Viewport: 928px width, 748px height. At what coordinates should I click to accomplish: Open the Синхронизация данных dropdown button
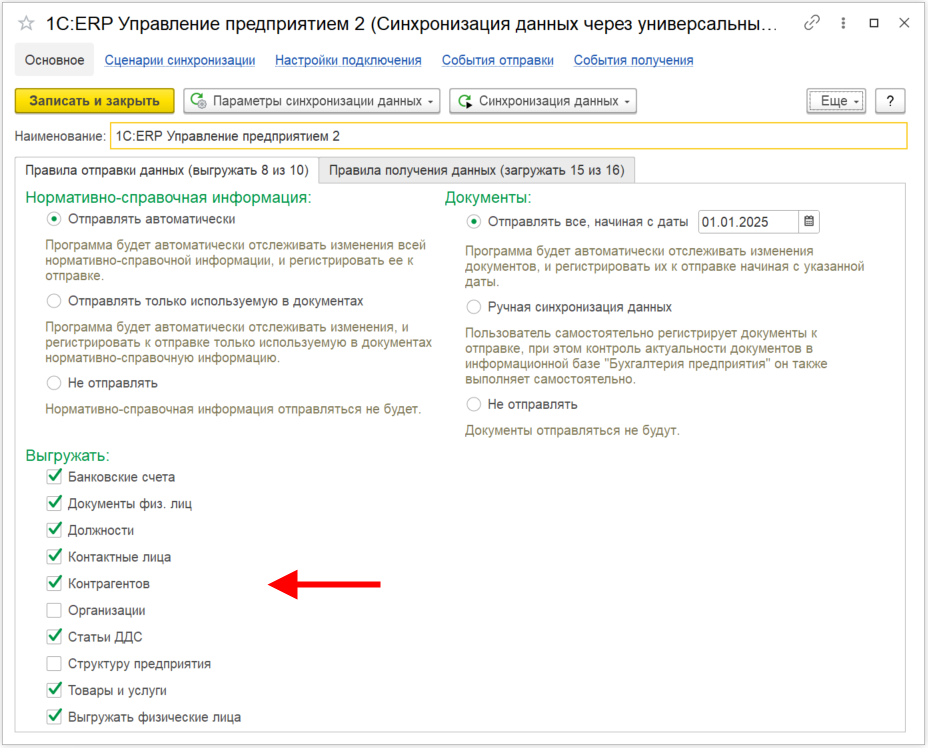pyautogui.click(x=543, y=101)
